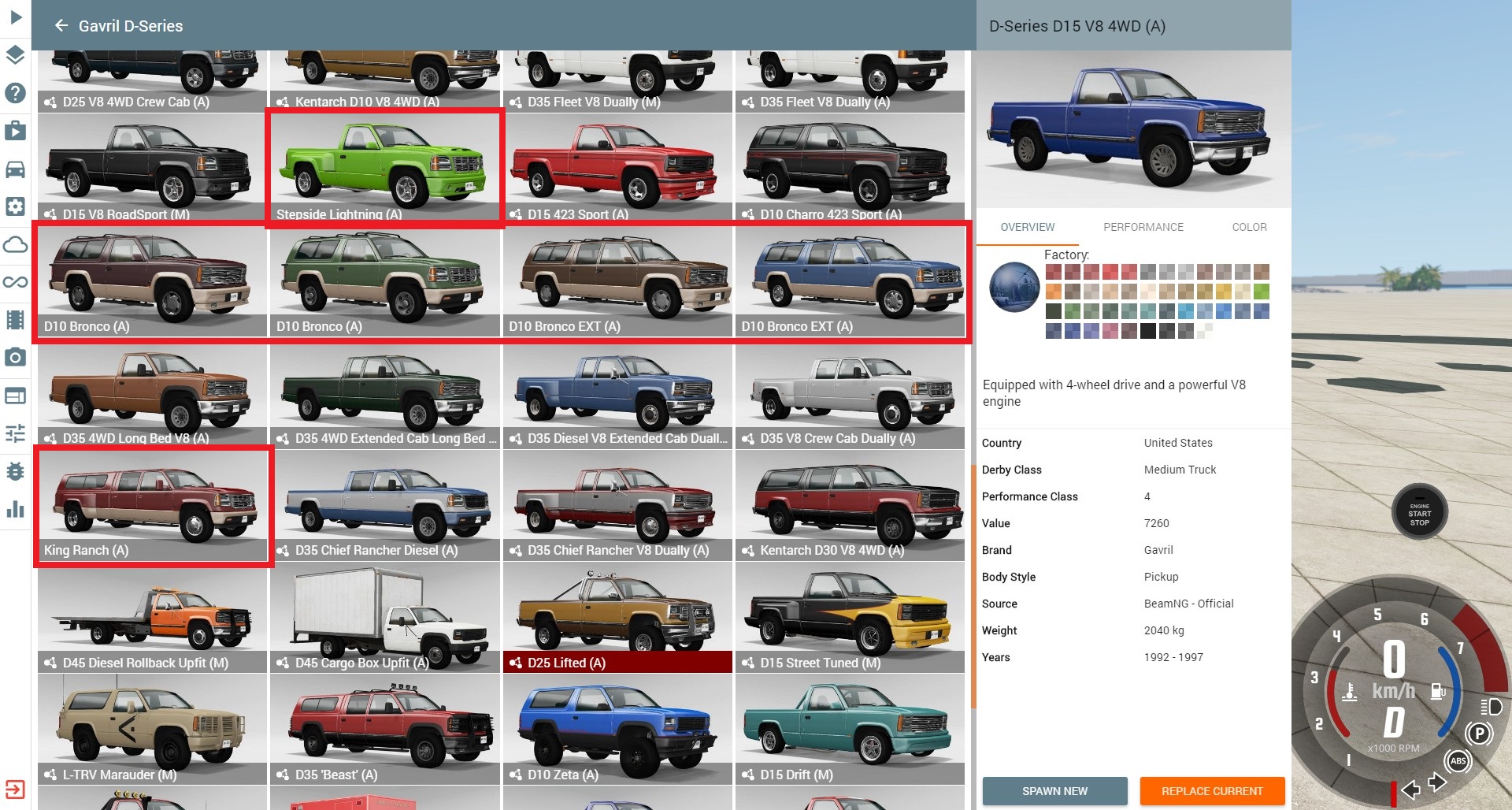Click the Replace Current button

pos(1212,791)
